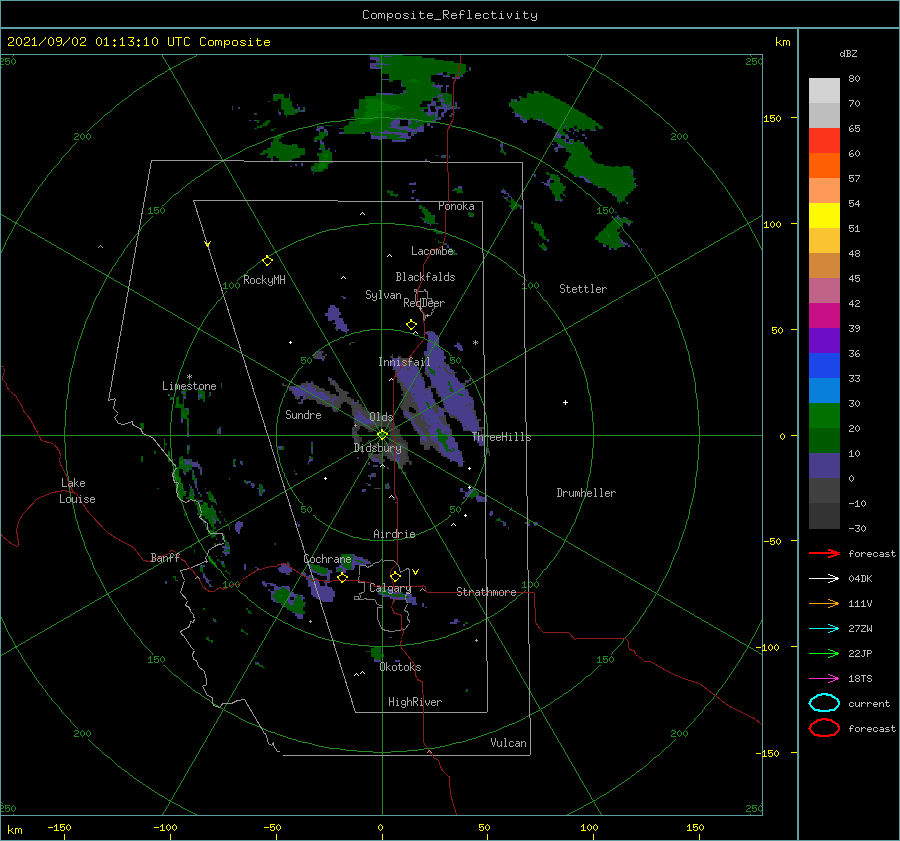
Task: Choose the white 80 dBZ swatch at legend top
Action: click(824, 91)
